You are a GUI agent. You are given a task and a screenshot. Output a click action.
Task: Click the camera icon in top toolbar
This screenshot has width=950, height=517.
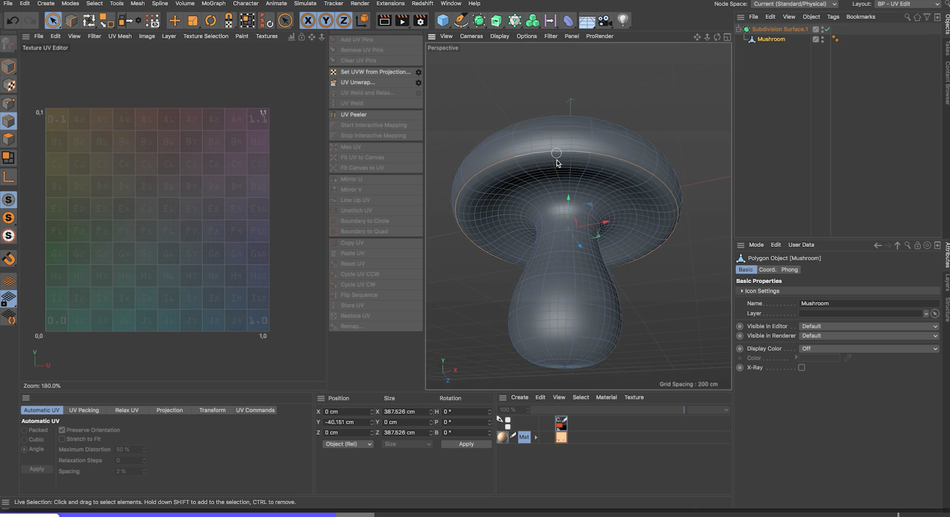coord(605,20)
